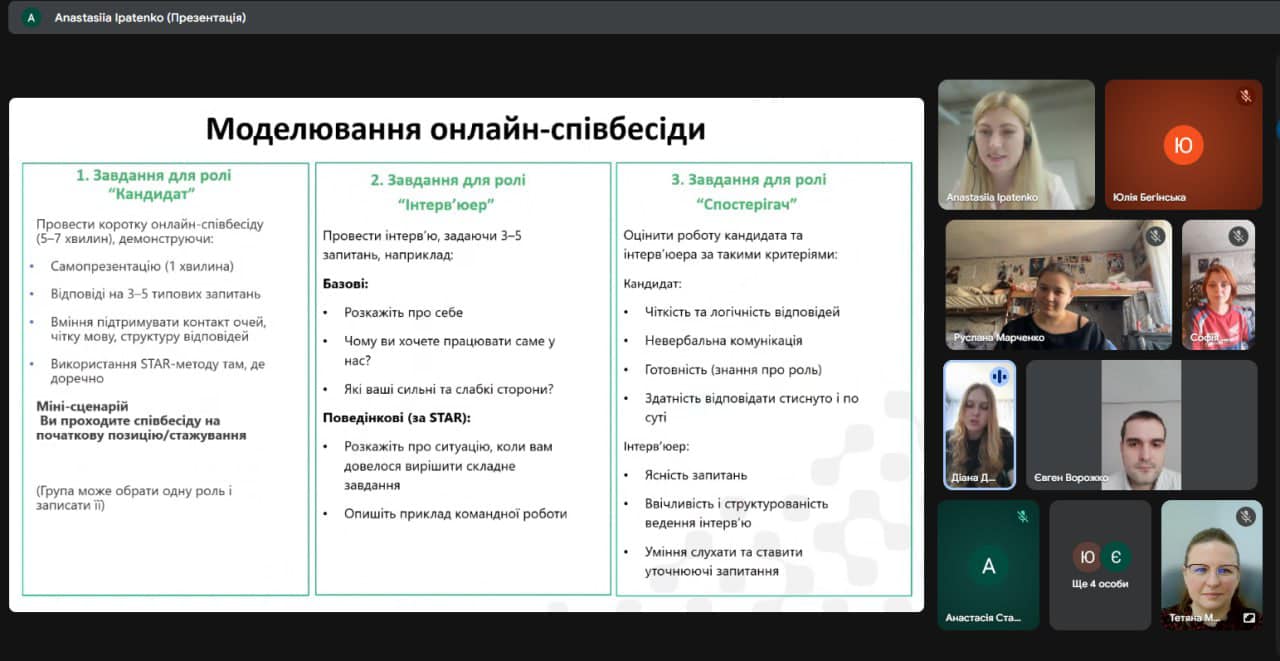
Task: Click the green A avatar of Анастасія
Action: click(x=988, y=566)
